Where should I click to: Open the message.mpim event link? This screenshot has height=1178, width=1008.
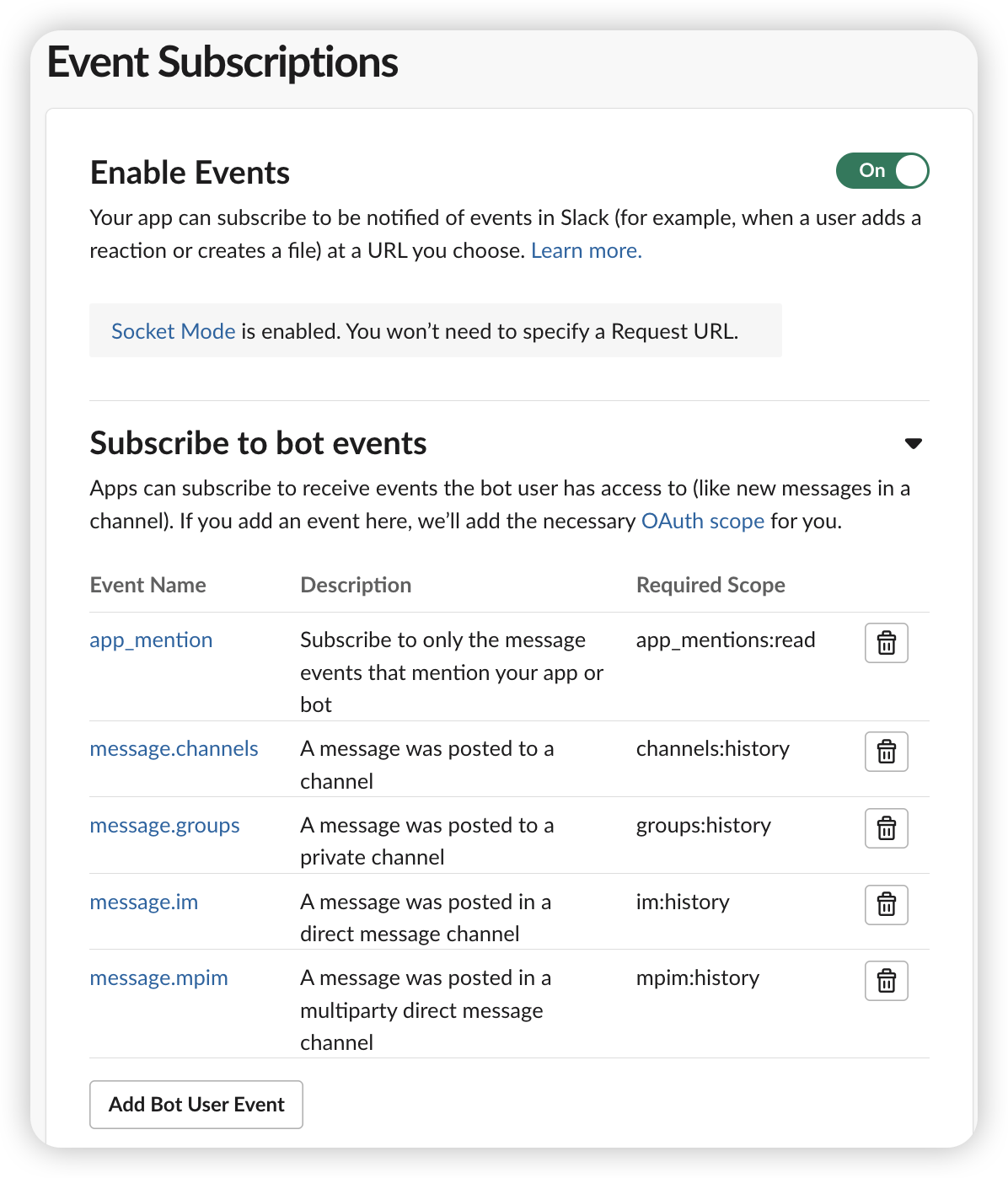(158, 977)
